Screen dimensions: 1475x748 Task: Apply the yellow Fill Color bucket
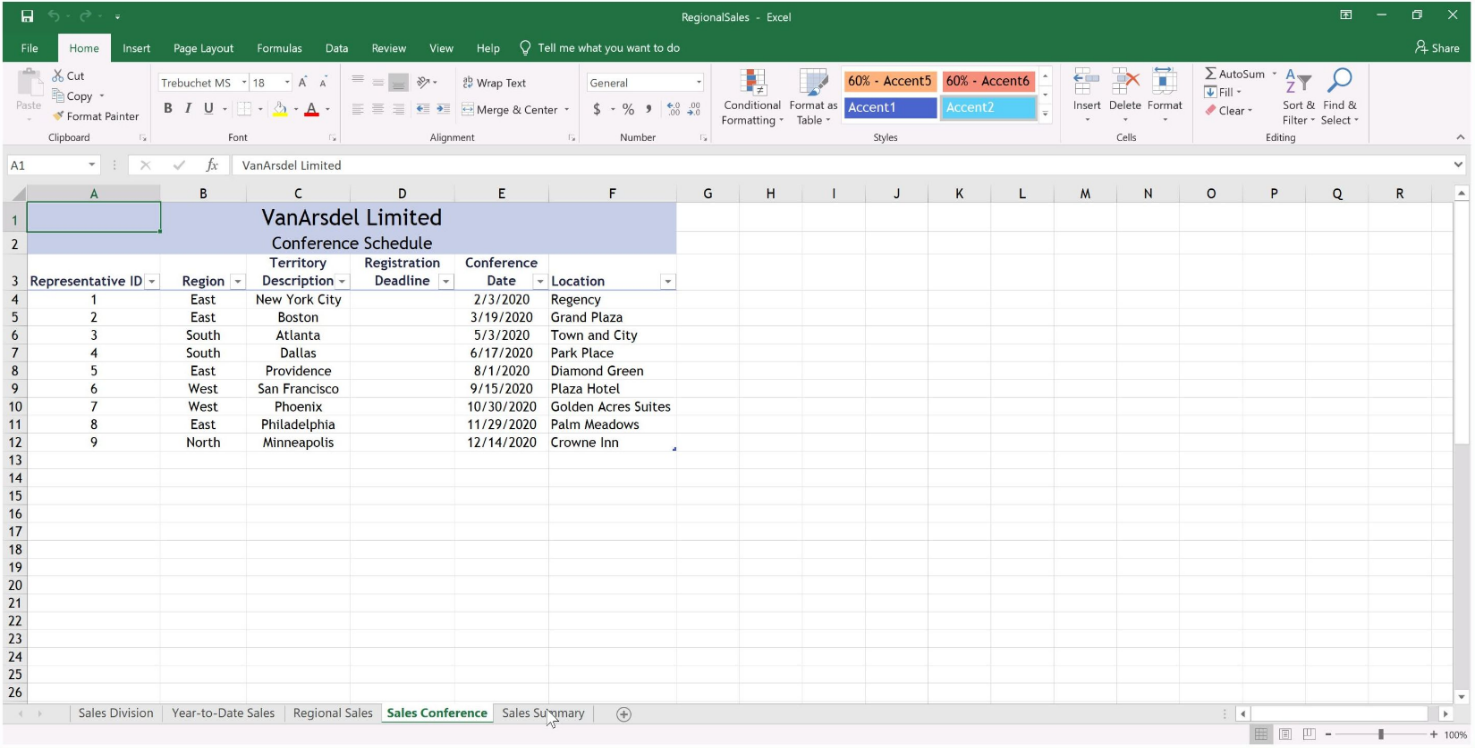tap(280, 109)
